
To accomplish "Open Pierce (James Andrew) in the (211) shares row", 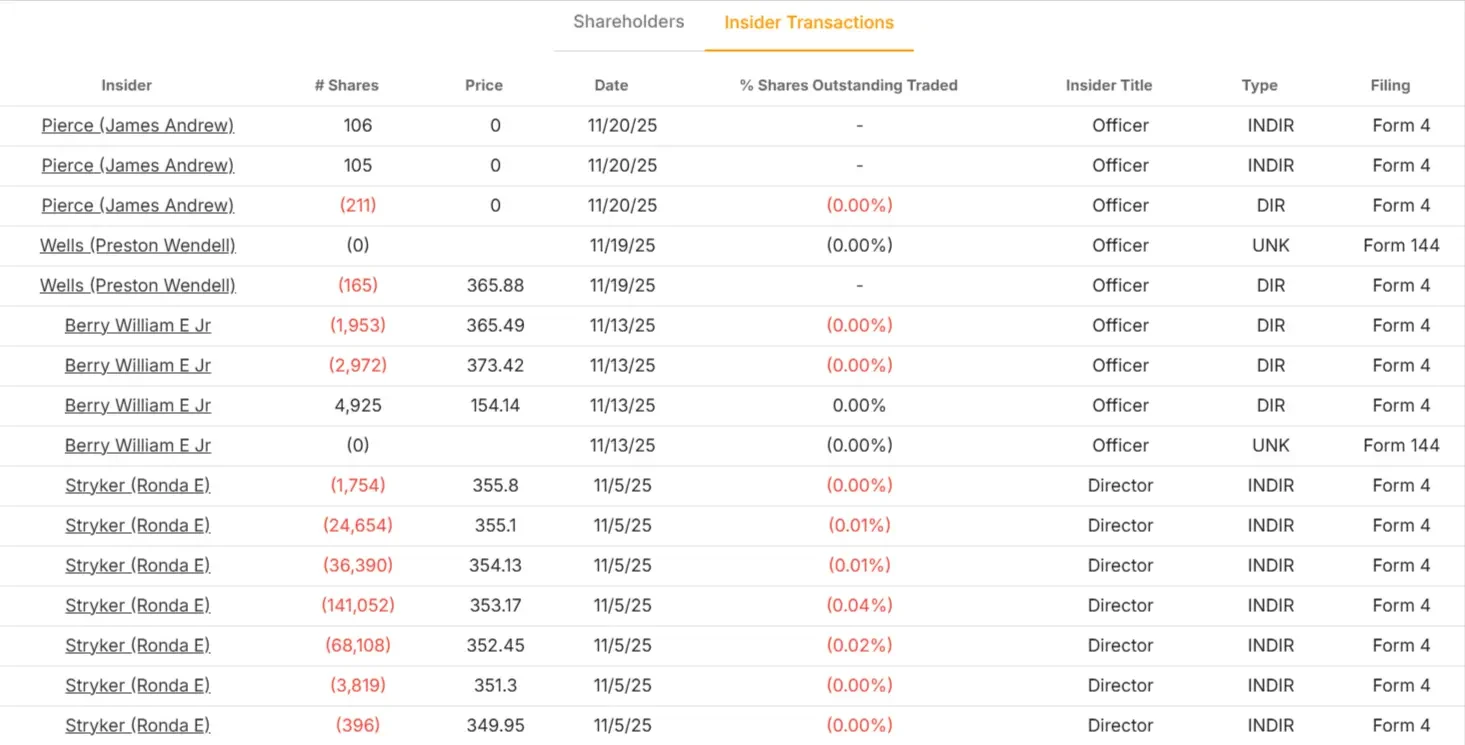I will pyautogui.click(x=137, y=205).
